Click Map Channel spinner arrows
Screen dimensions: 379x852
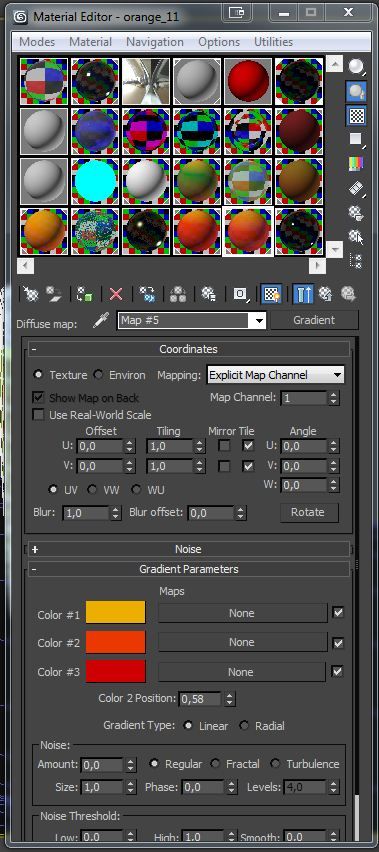point(333,398)
